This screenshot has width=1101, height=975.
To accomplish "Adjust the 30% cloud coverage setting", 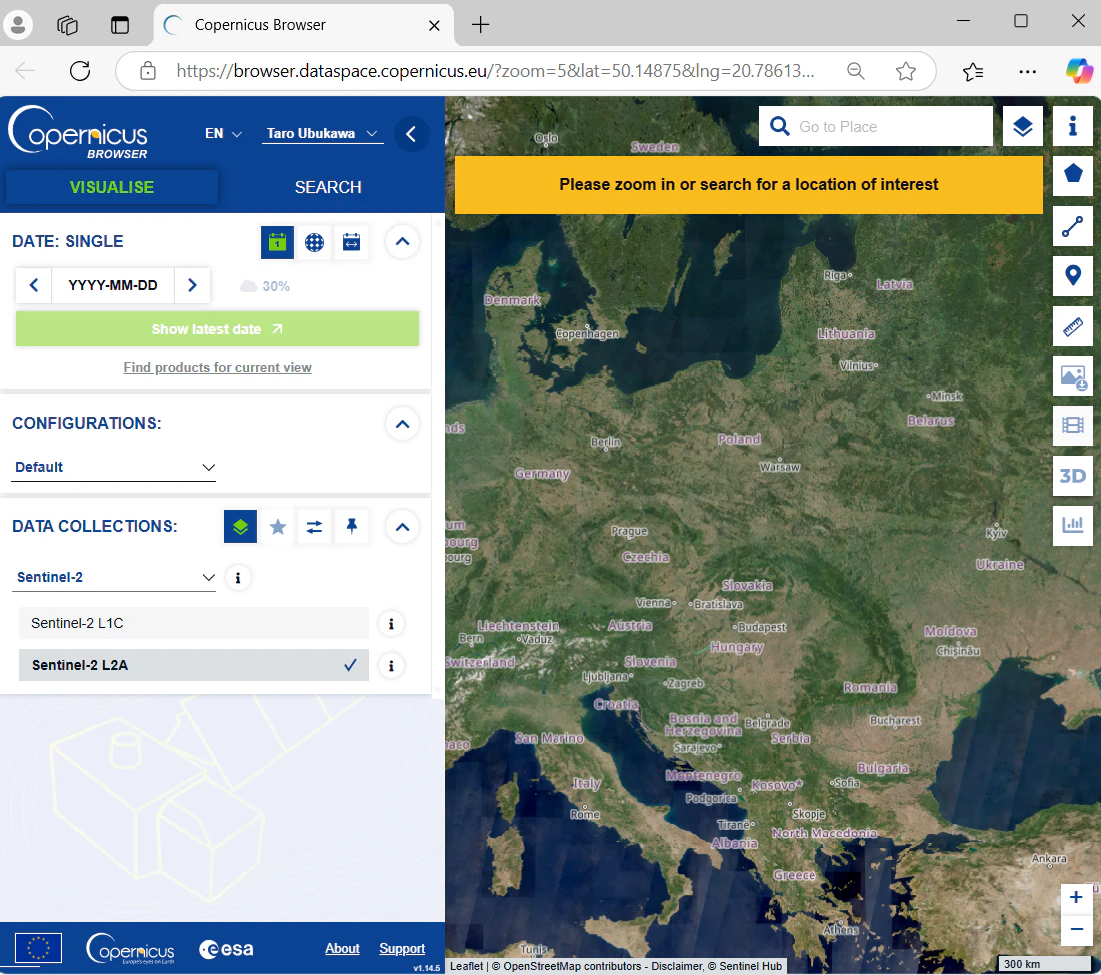I will click(265, 286).
